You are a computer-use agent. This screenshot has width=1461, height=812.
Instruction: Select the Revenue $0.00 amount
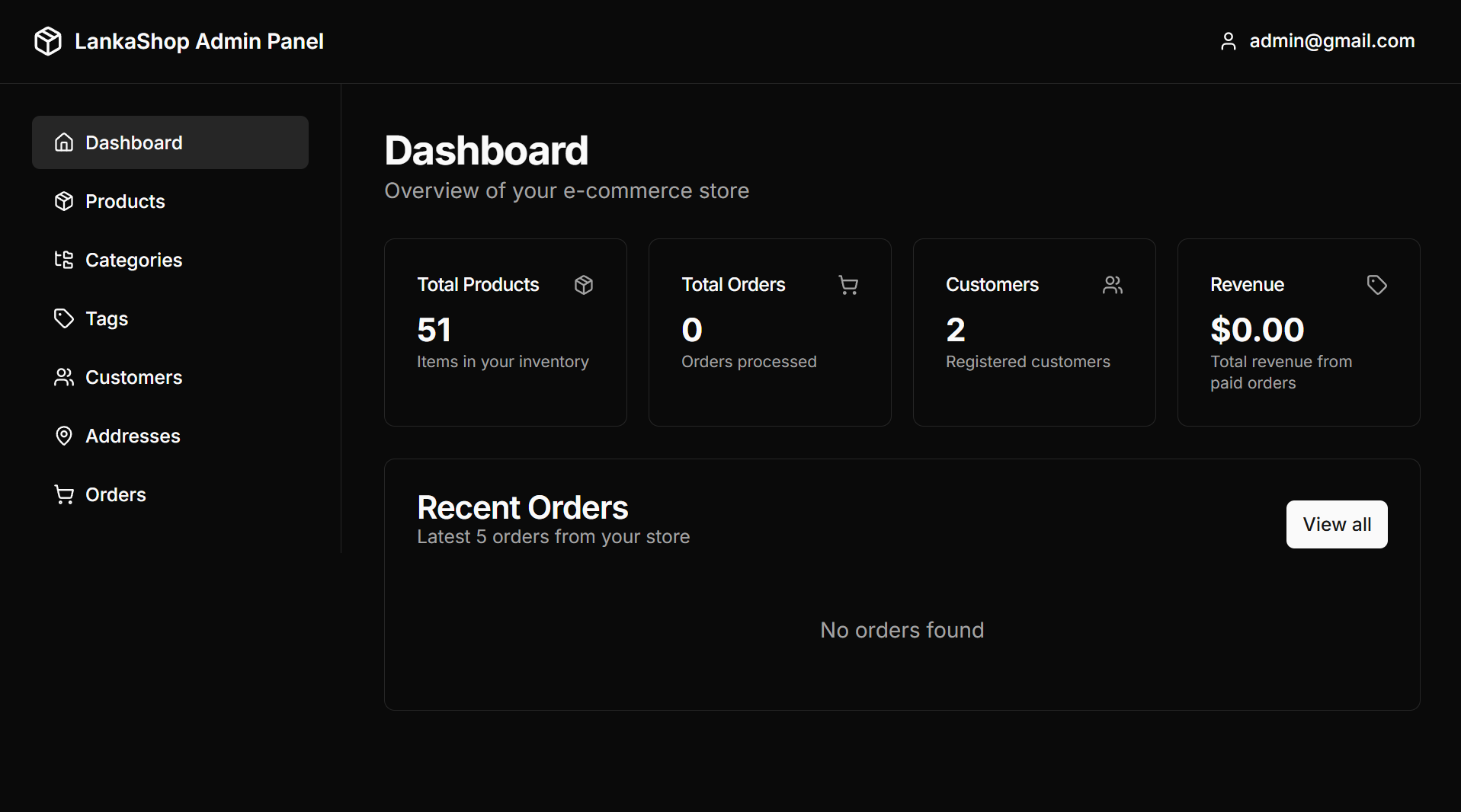1257,330
